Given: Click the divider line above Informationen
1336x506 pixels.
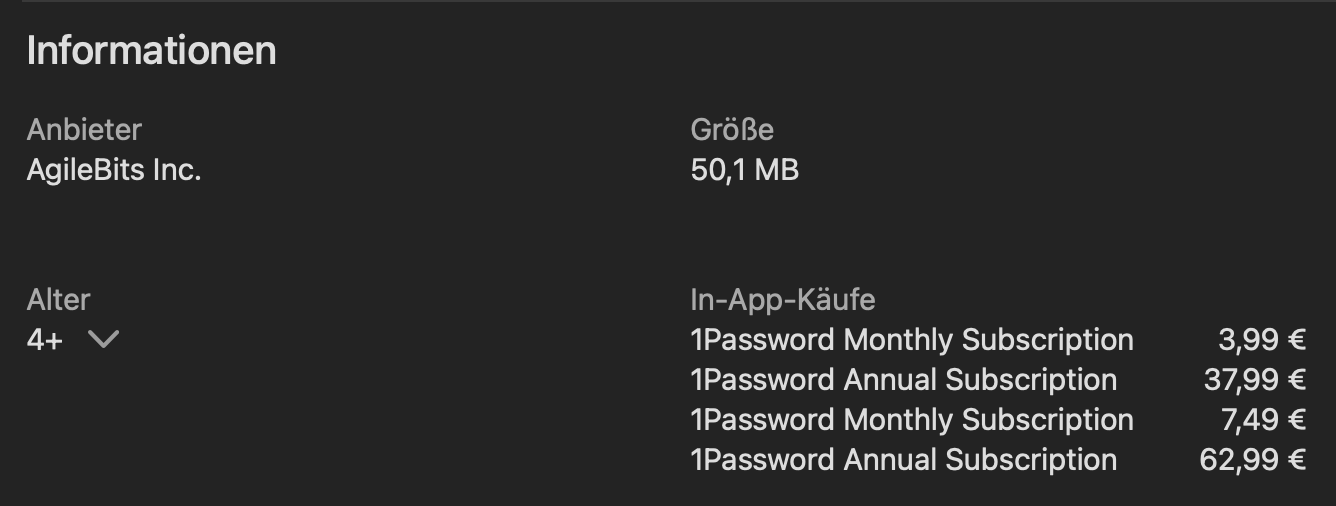Looking at the screenshot, I should [x=668, y=2].
